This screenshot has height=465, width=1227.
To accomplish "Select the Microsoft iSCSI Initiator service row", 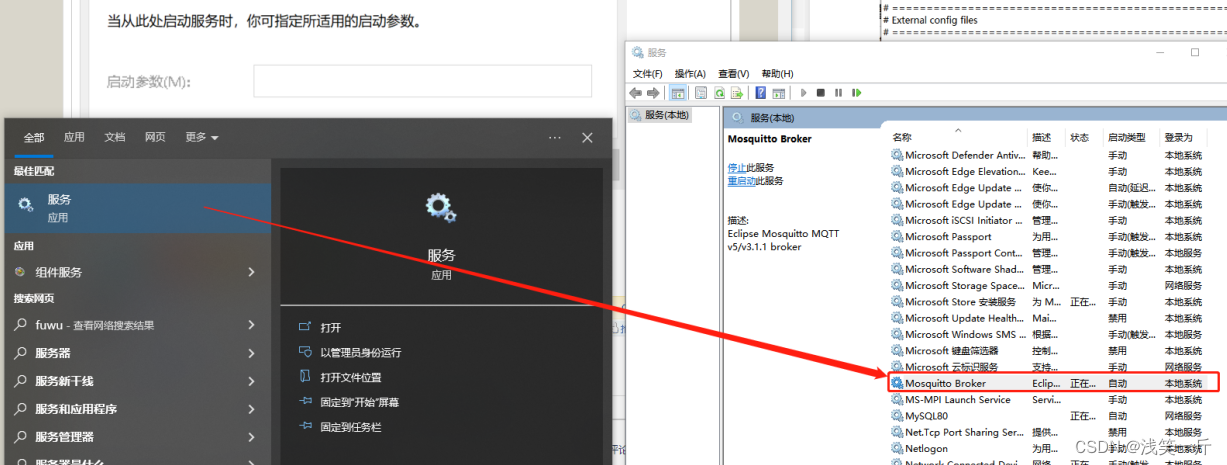I will click(x=1053, y=220).
